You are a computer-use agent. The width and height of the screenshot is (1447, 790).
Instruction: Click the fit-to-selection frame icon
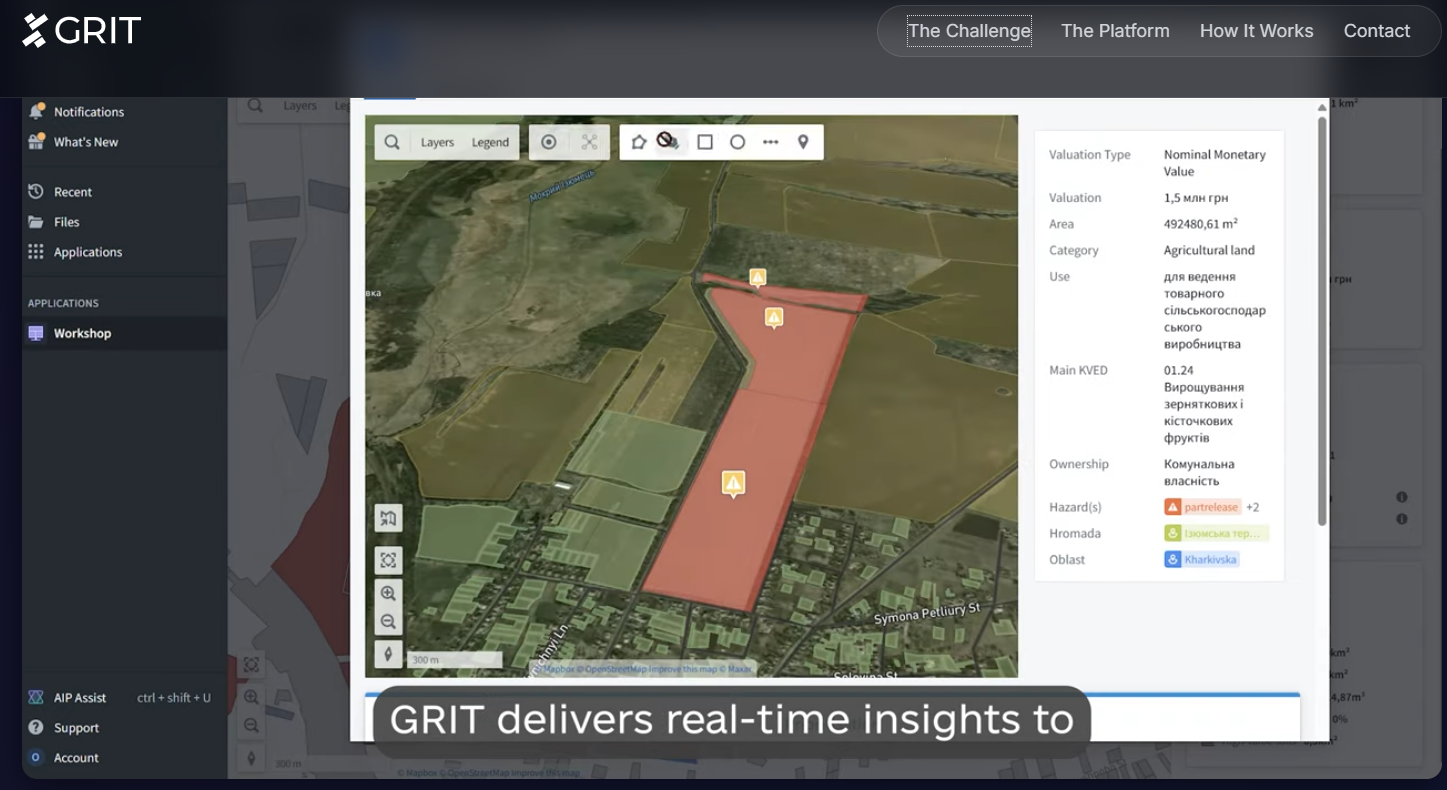click(388, 560)
